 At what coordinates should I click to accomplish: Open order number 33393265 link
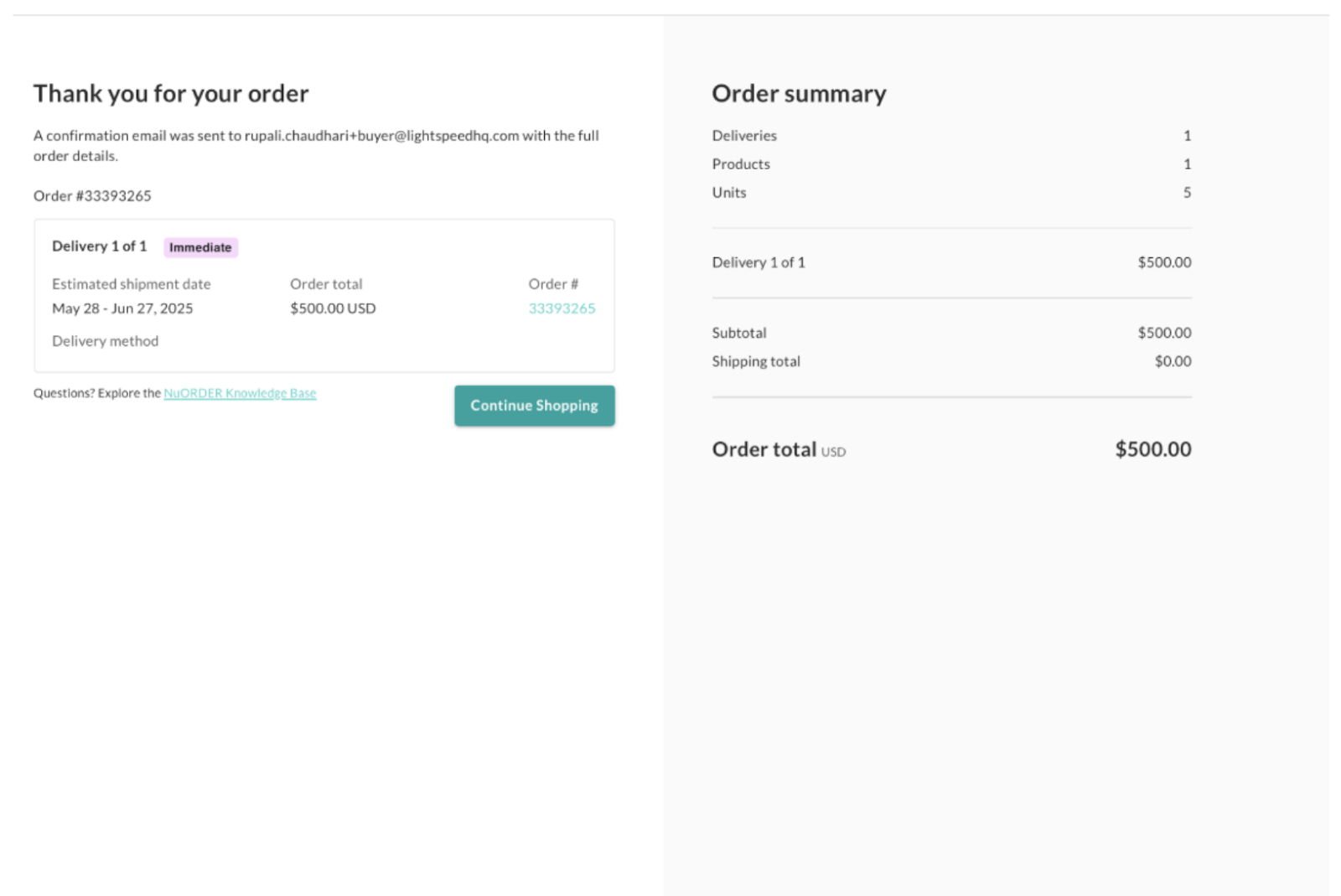tap(561, 308)
